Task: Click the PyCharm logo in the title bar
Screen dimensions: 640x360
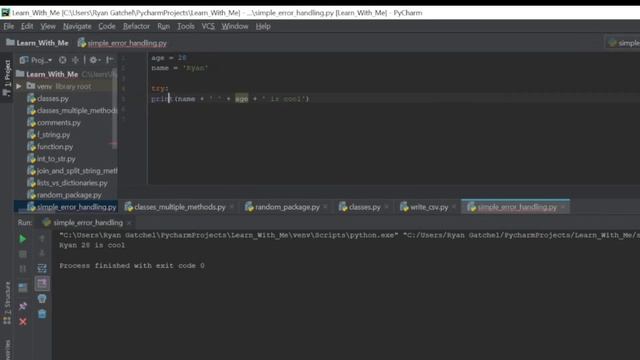Action: point(5,13)
